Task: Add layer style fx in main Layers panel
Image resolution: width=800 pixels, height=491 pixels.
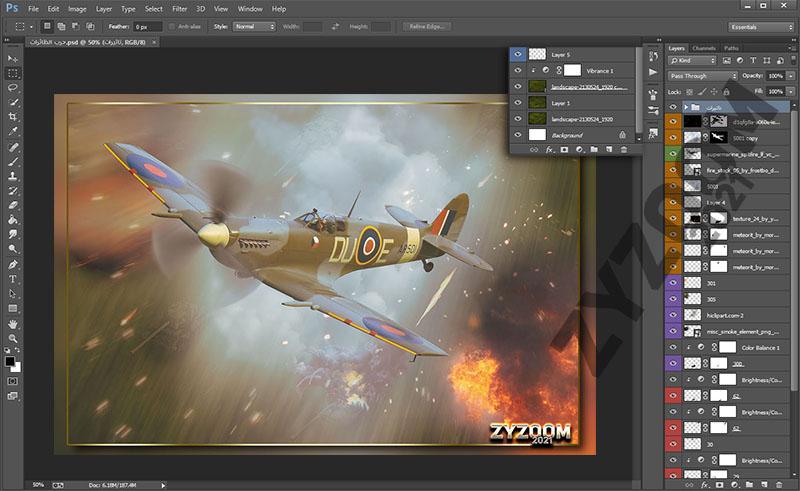Action: pyautogui.click(x=705, y=484)
